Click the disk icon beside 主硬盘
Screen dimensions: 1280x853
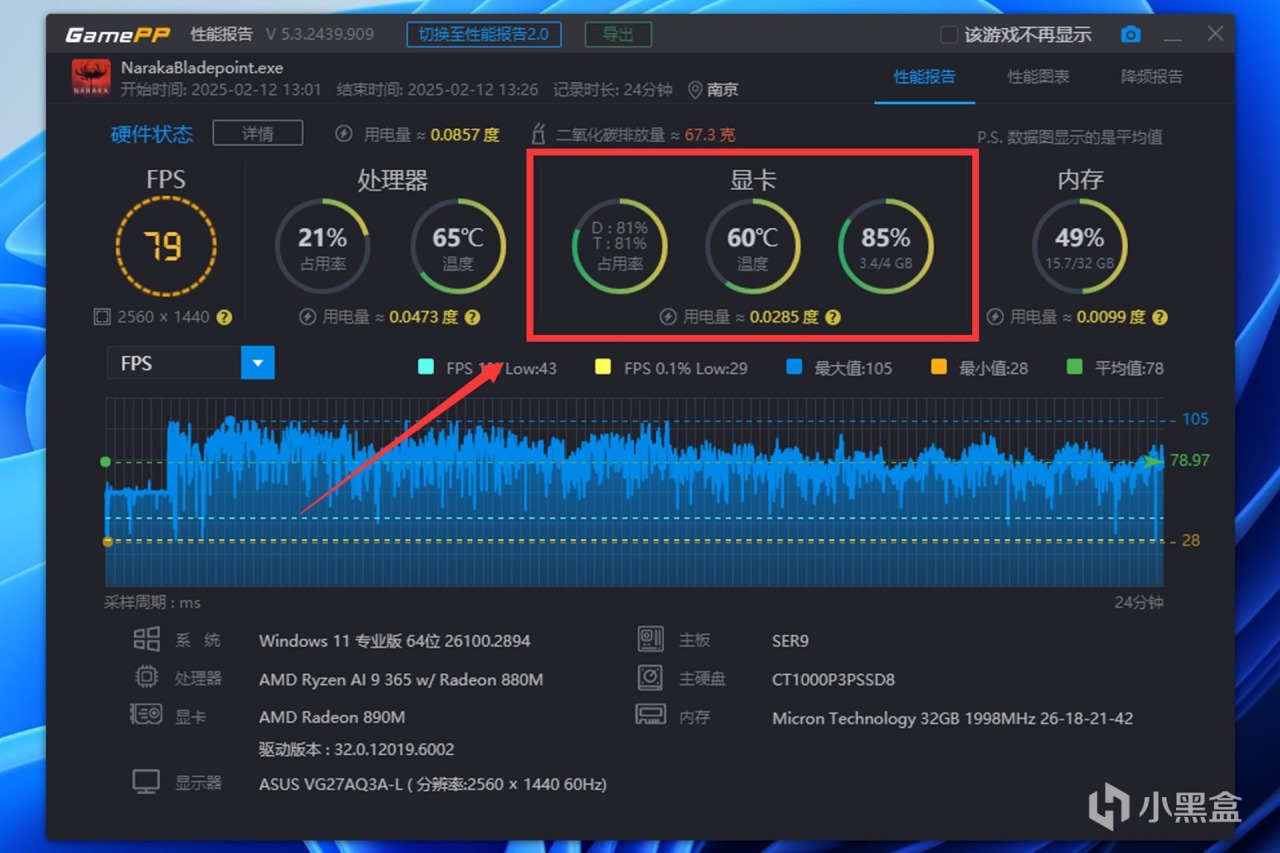click(x=651, y=678)
